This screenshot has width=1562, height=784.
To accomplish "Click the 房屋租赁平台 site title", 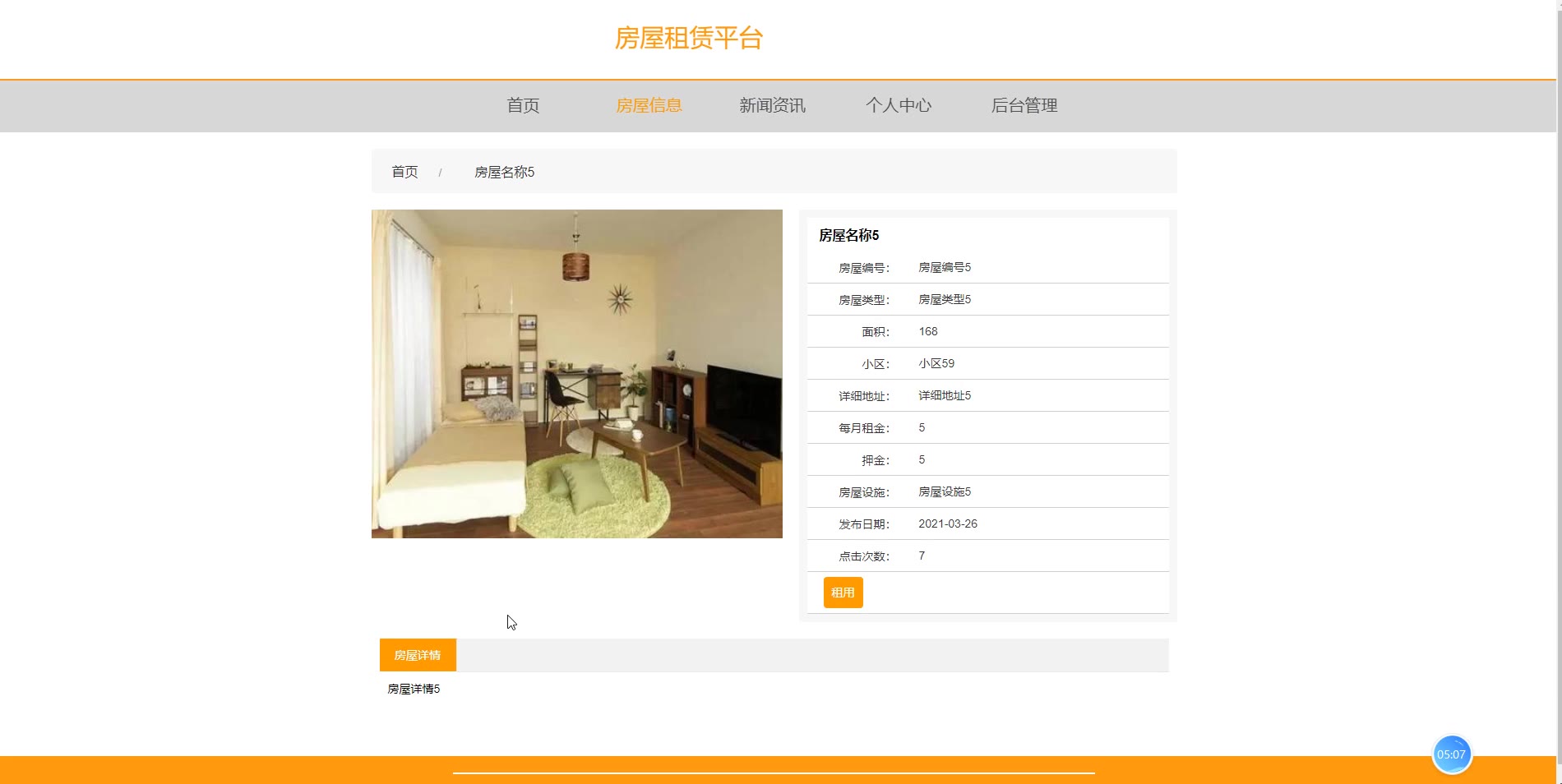I will [x=689, y=38].
